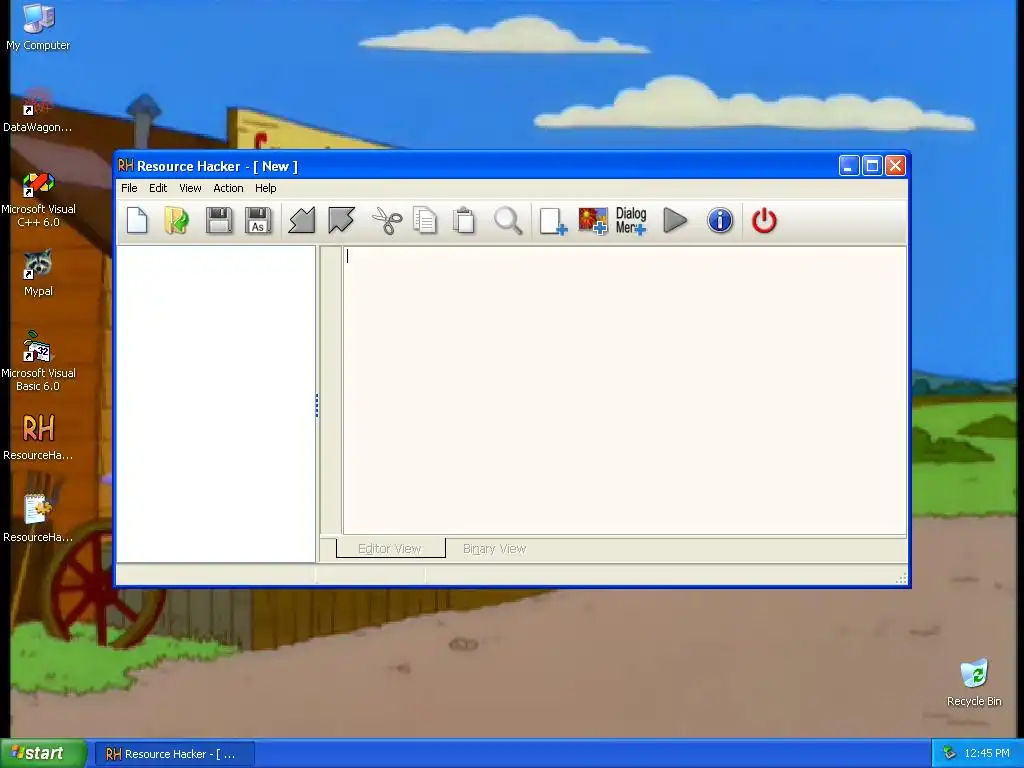Screen dimensions: 1024x768
Task: Open the Windows start button
Action: pyautogui.click(x=43, y=754)
